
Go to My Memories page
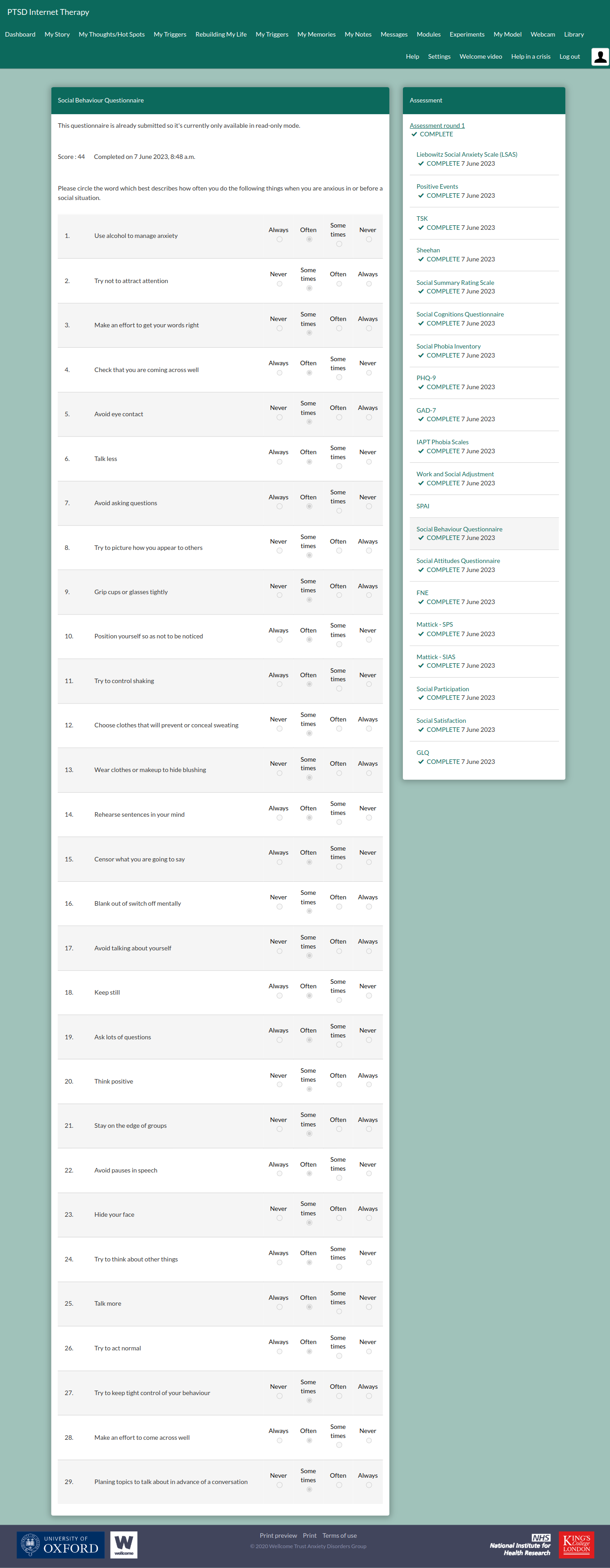point(316,35)
